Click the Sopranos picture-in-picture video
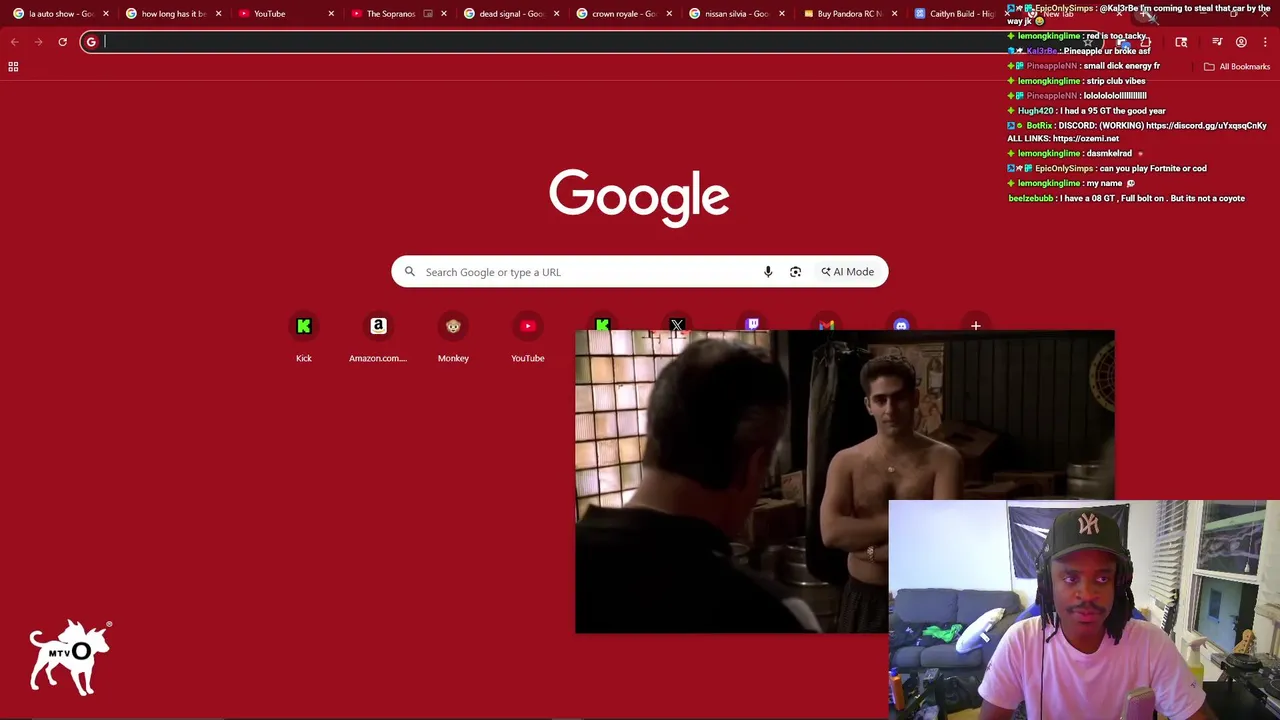 point(844,481)
